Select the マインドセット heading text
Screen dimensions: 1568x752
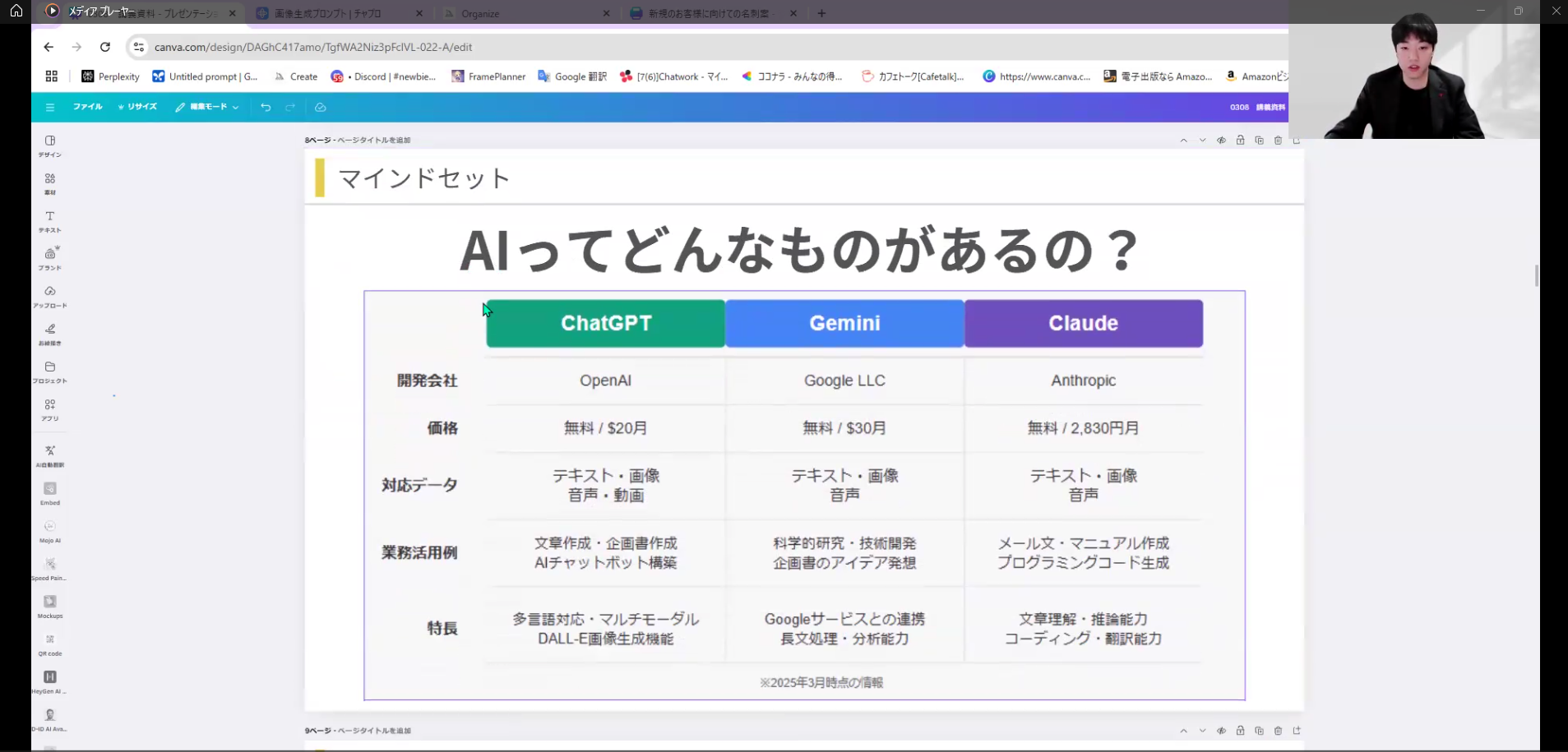pos(424,178)
